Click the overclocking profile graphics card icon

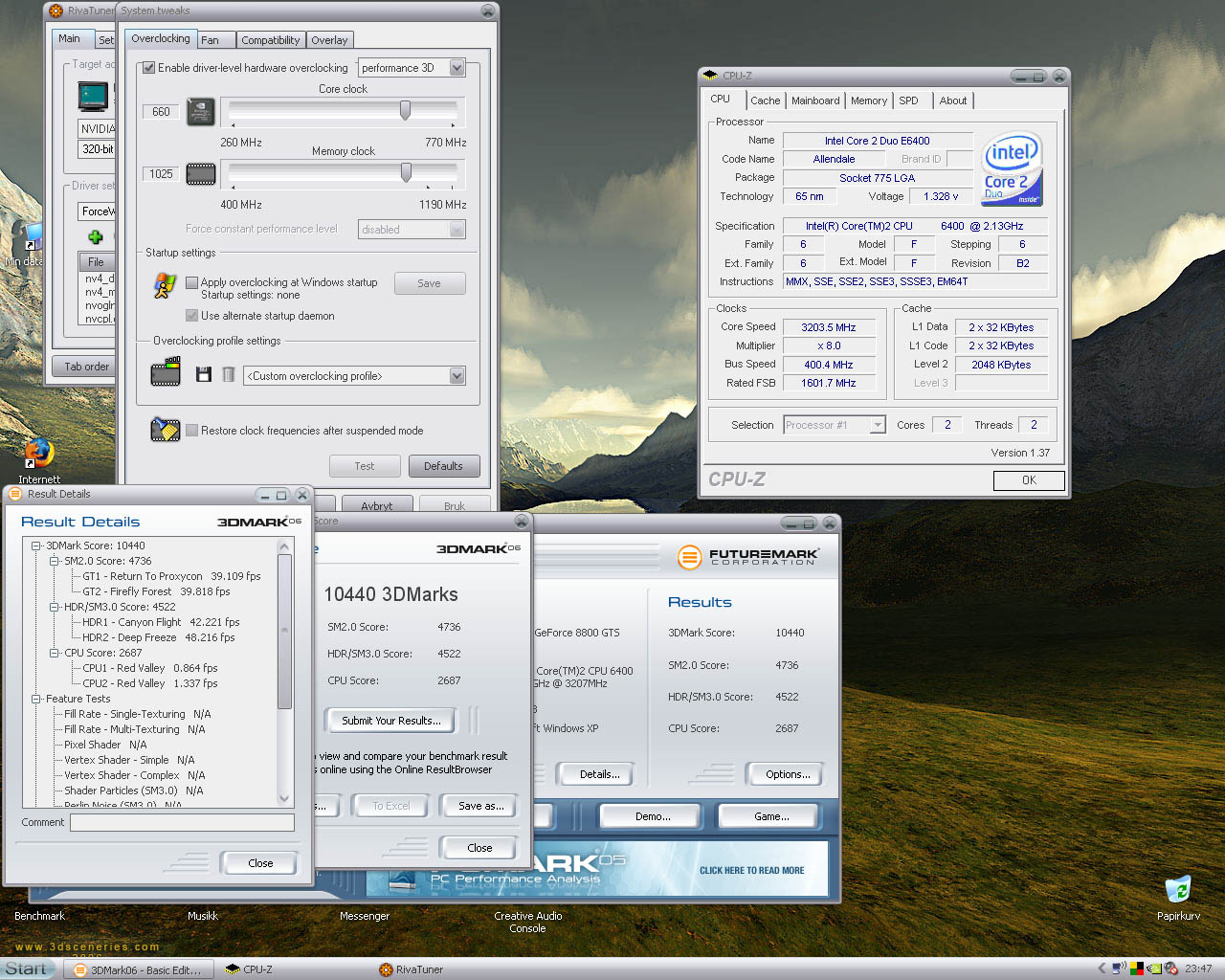[166, 371]
